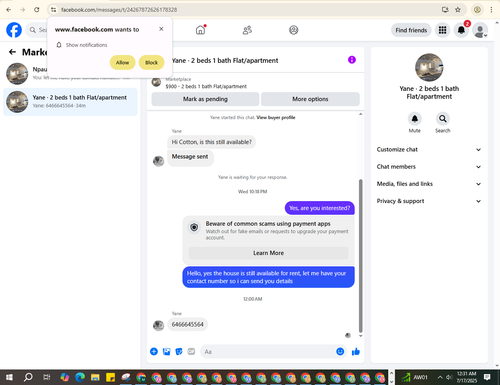This screenshot has width=500, height=385.
Task: Go back in the browser
Action: [x=9, y=10]
